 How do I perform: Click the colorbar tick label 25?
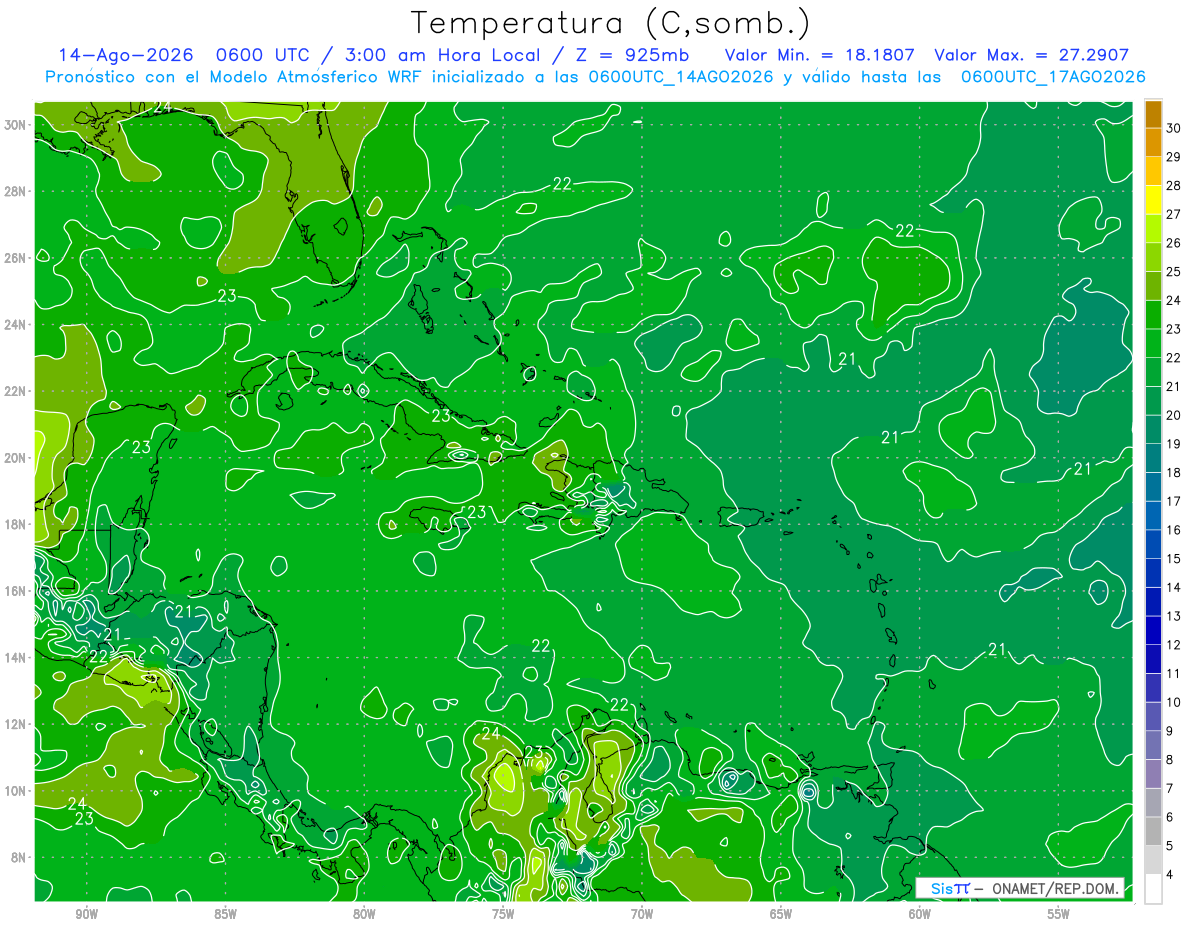[1173, 271]
